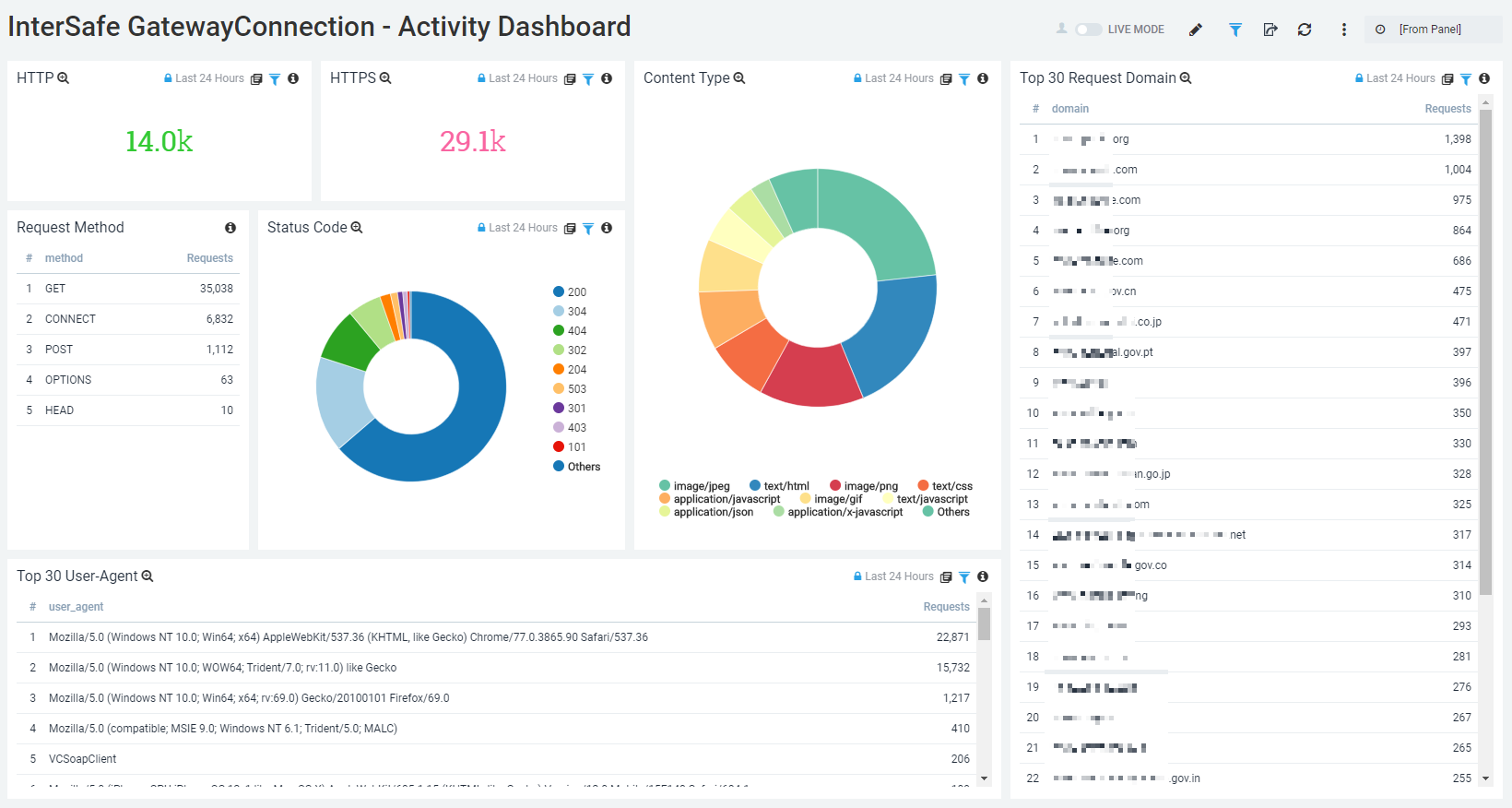Click Last 24 Hours on Top 30 User-Agent panel

(893, 576)
